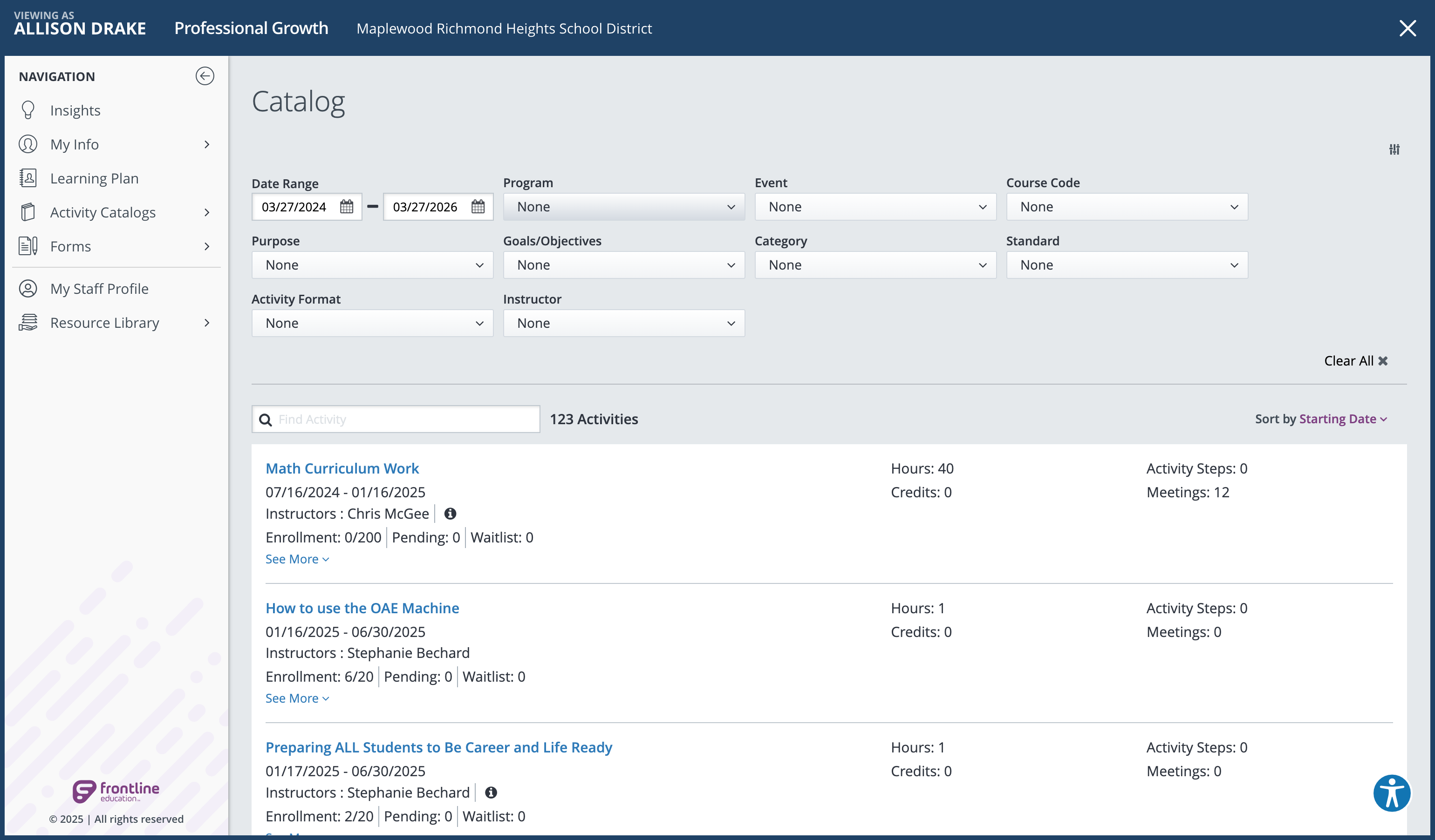1435x840 pixels.
Task: Open Preparing ALL Students Career Ready activity
Action: (x=438, y=747)
